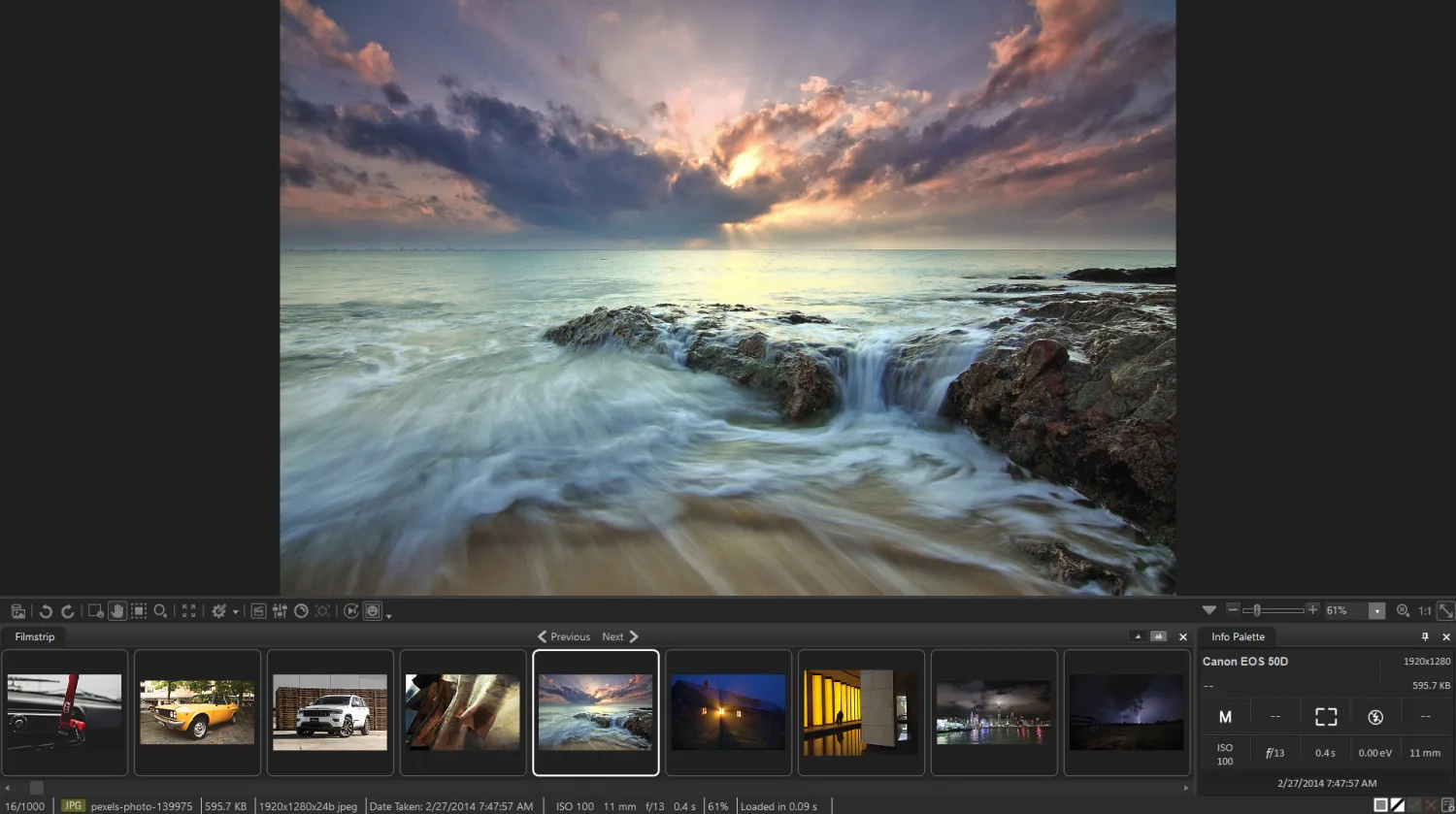Viewport: 1456px width, 814px height.
Task: Enter full screen with the arrows icon
Action: coord(189,611)
